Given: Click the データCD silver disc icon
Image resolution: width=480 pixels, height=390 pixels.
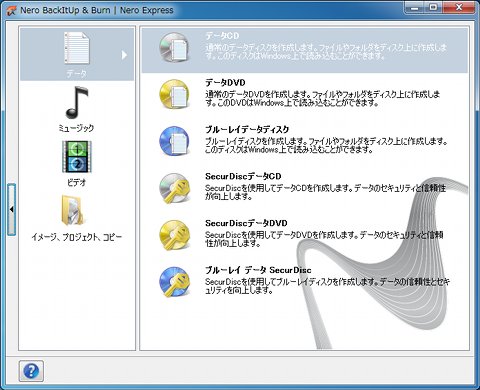Looking at the screenshot, I should [x=174, y=48].
